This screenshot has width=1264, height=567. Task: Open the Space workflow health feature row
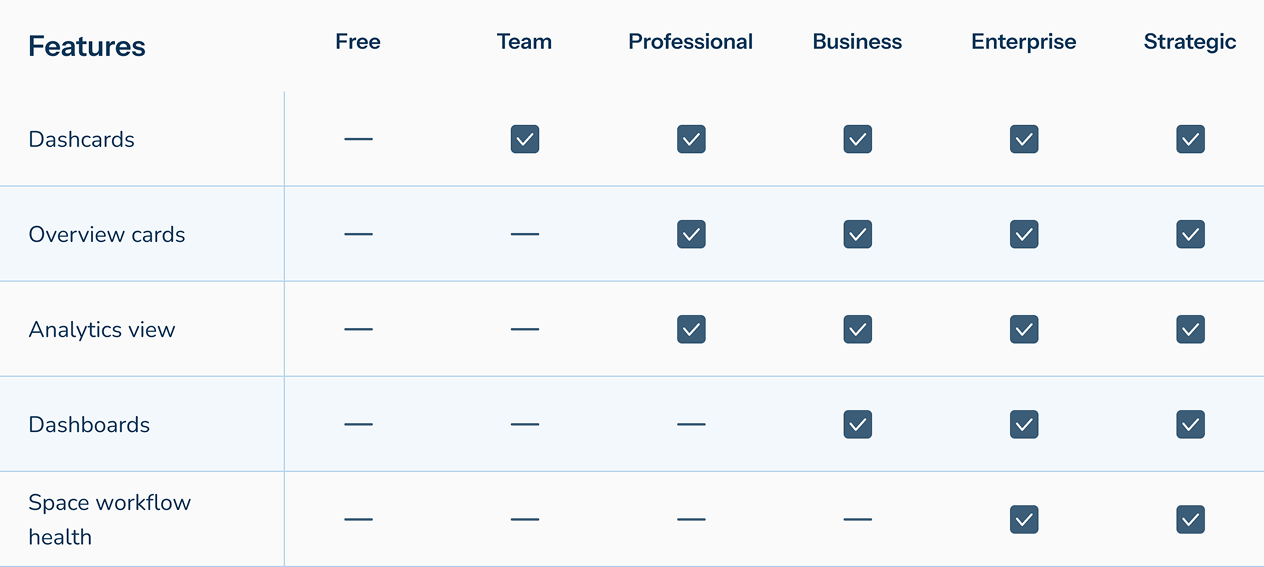(x=632, y=519)
